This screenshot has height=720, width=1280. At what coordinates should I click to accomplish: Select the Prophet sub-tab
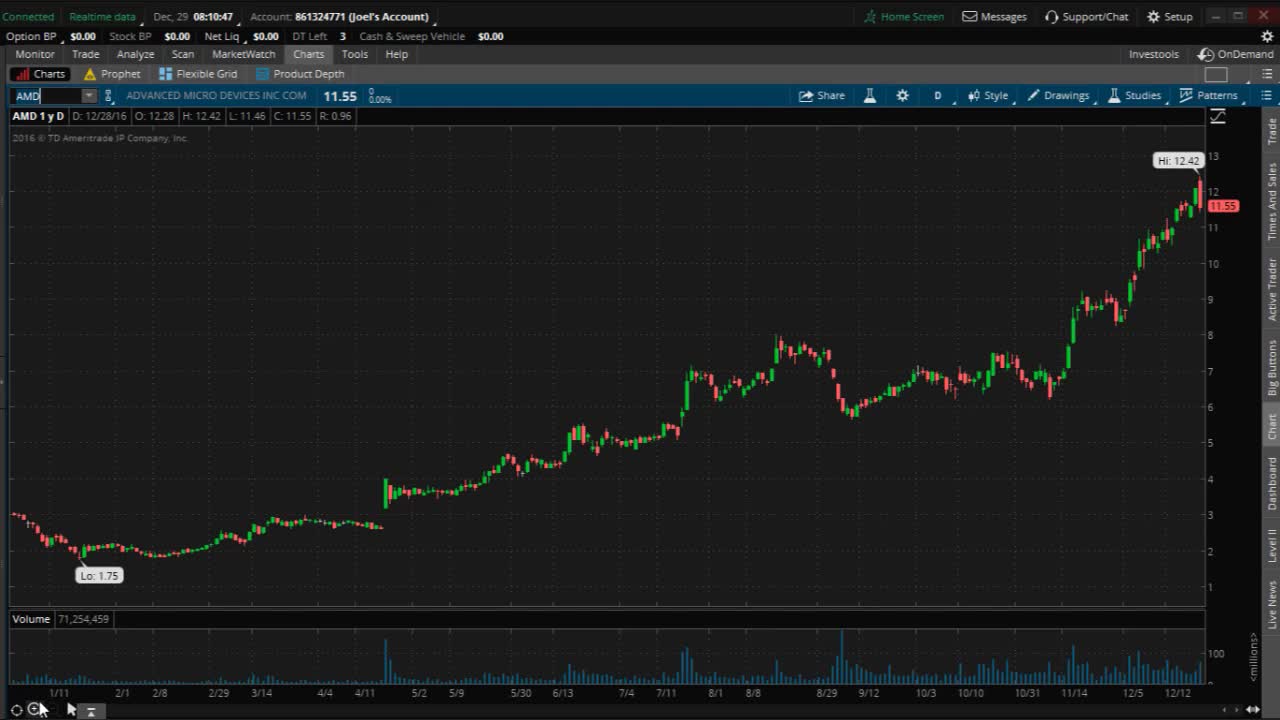pyautogui.click(x=112, y=74)
